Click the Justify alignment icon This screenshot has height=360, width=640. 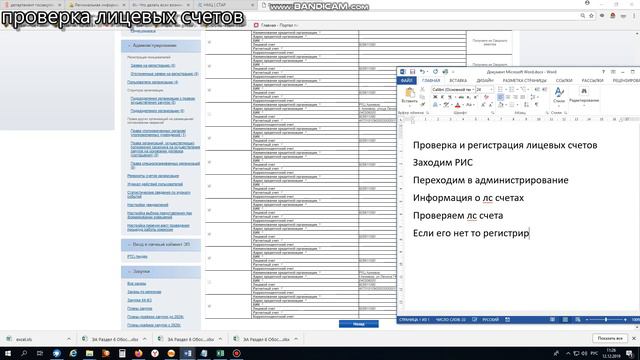pos(522,97)
